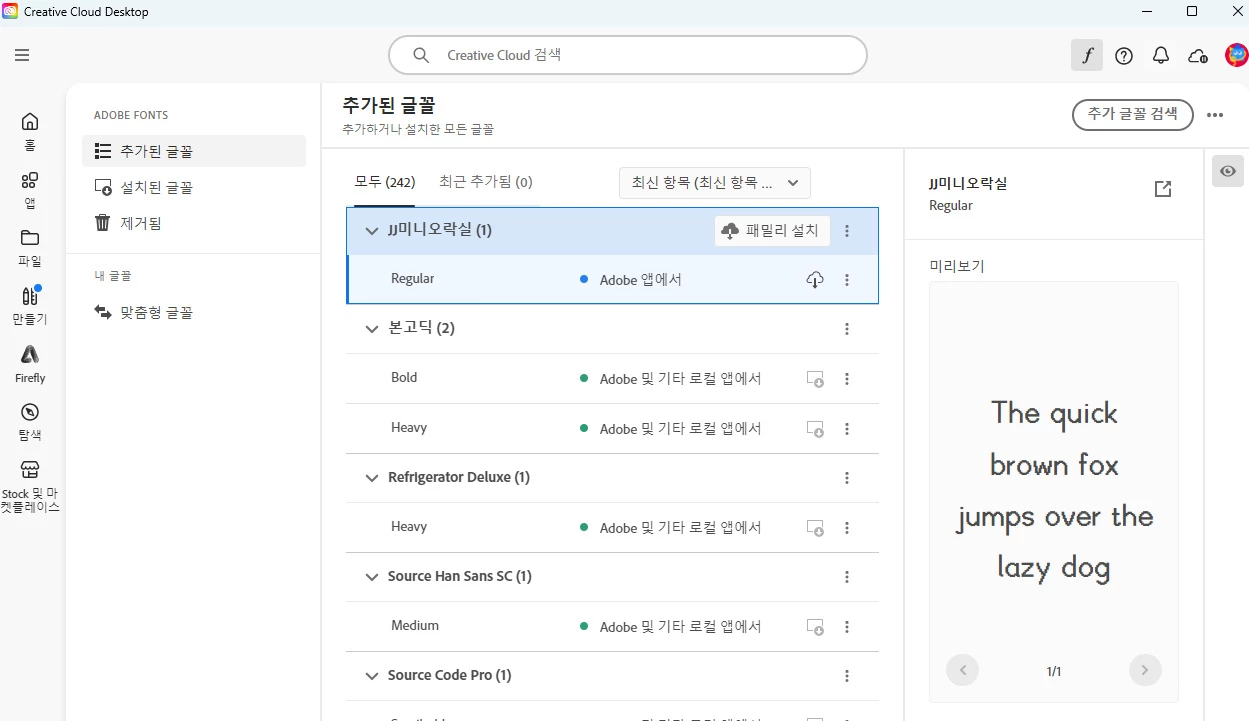
Task: Collapse the JJ미니오락실 family
Action: 372,231
